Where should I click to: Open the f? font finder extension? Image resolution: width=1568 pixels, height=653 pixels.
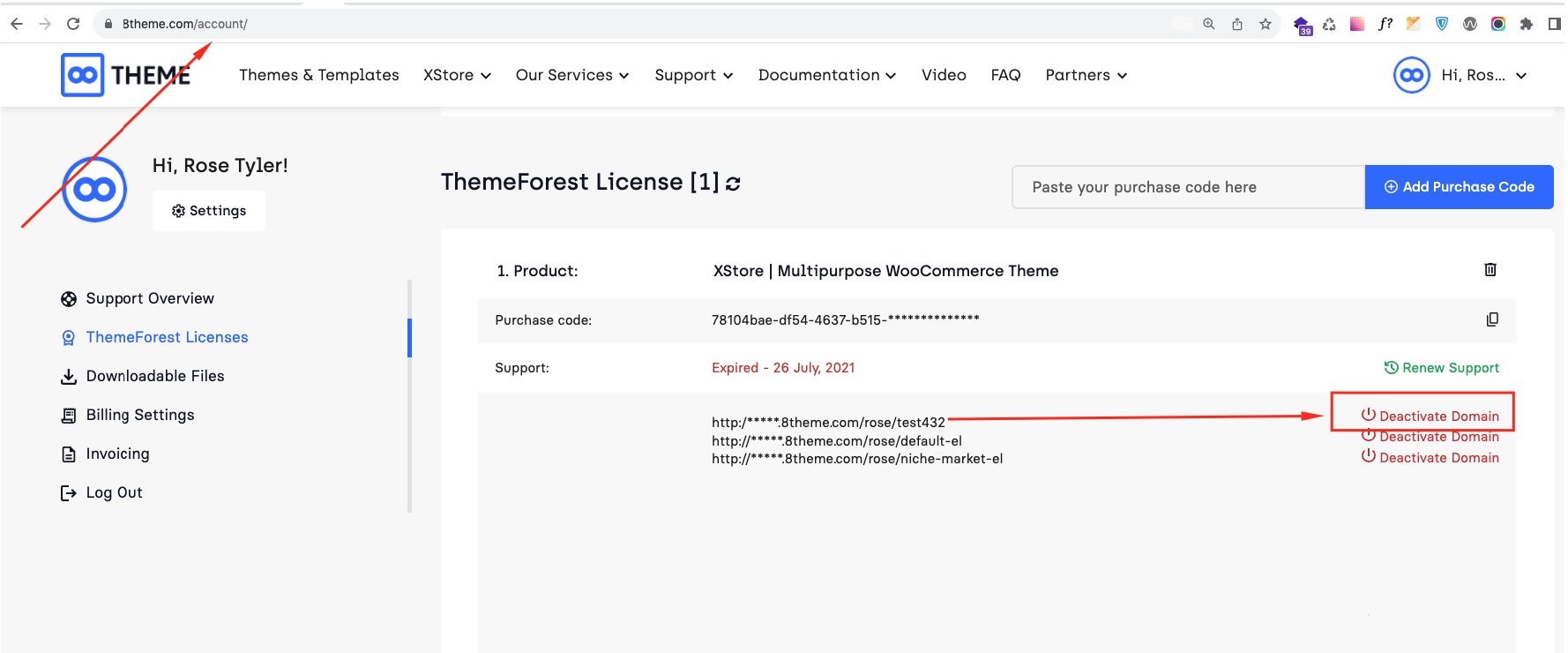pyautogui.click(x=1385, y=24)
